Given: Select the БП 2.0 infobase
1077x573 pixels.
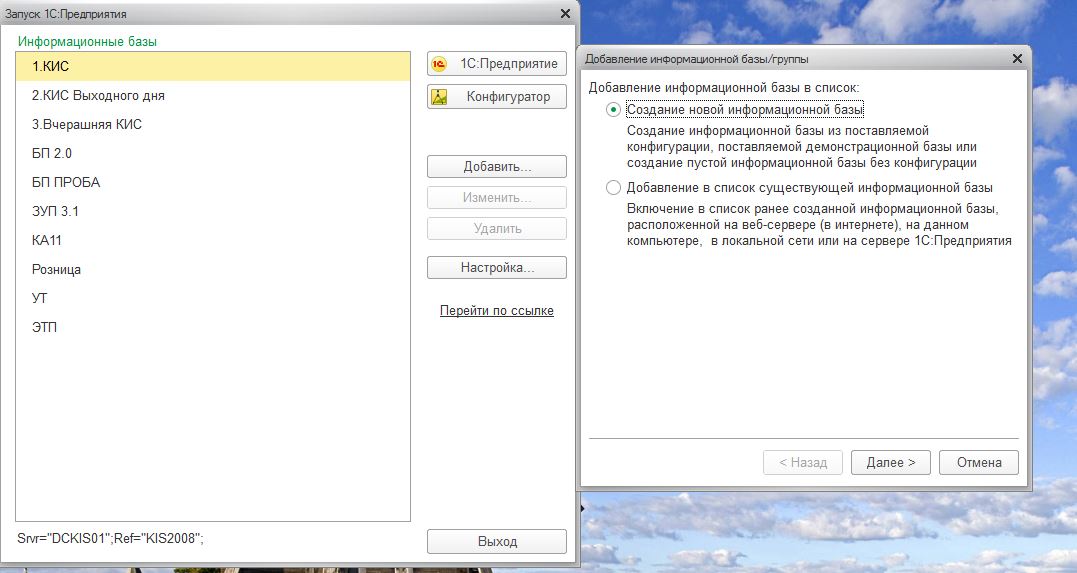Looking at the screenshot, I should pos(213,153).
